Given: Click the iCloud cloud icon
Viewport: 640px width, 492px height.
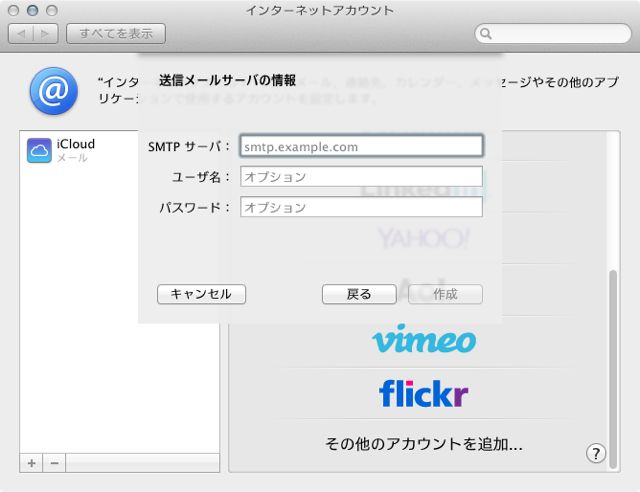Looking at the screenshot, I should point(39,150).
